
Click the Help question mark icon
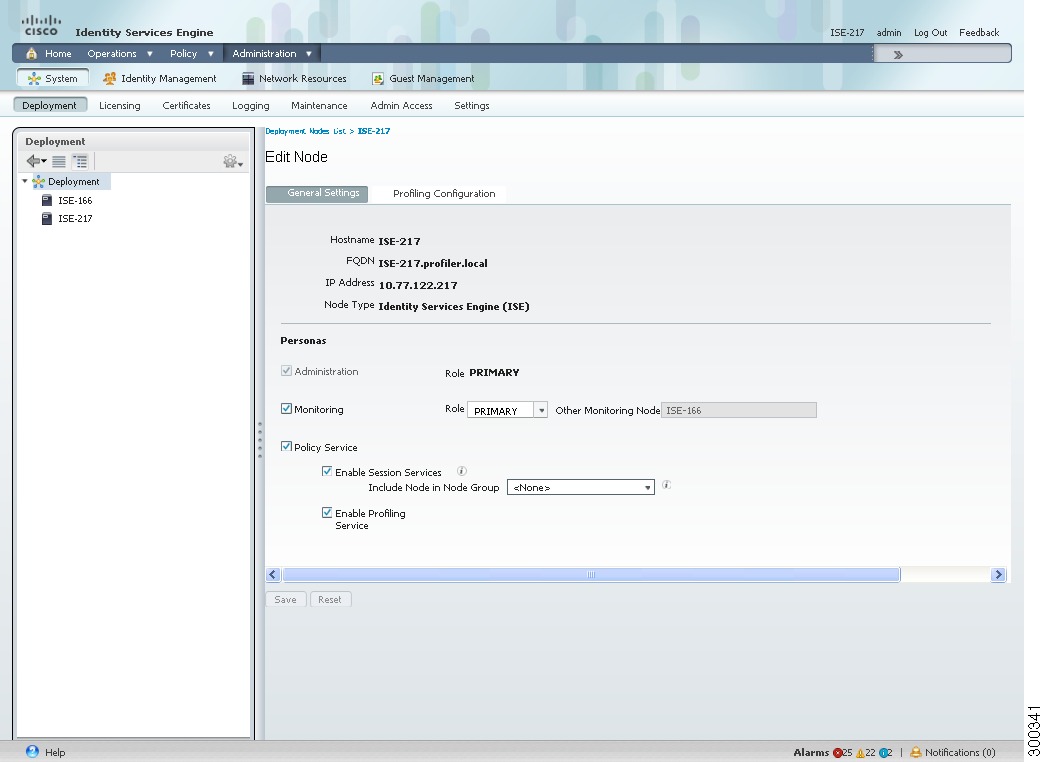tap(32, 751)
